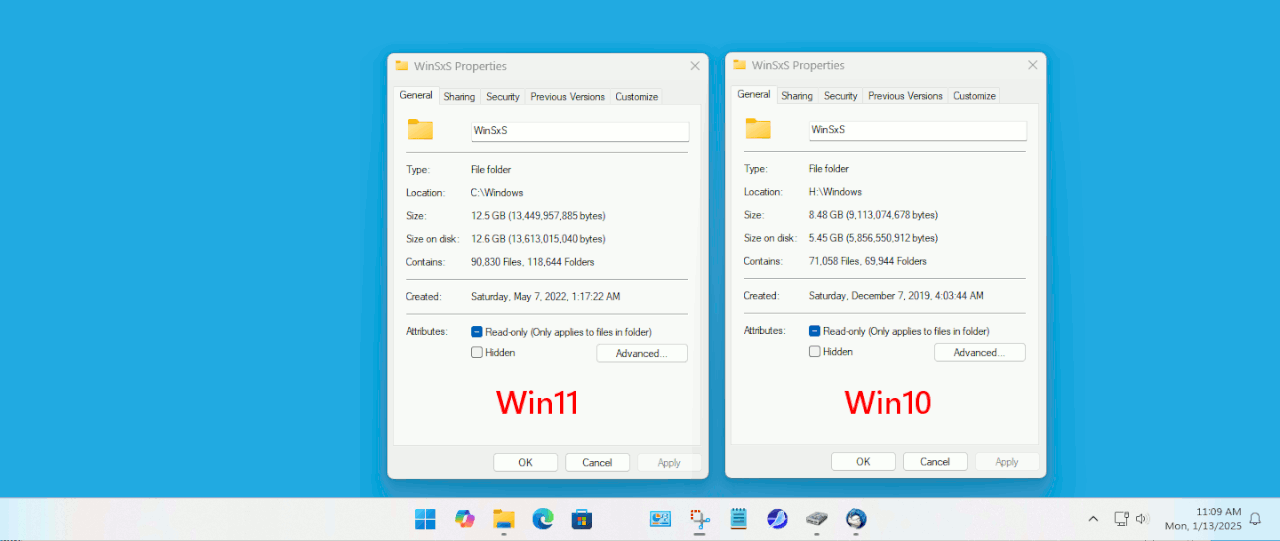Click the 71,058 Files, 69,944 Folders text
Screen dimensions: 1280x541
click(x=868, y=261)
